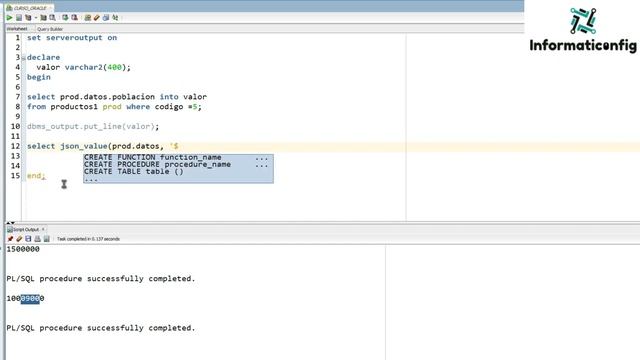Save the Script Output with disk icon
The width and height of the screenshot is (640, 360).
28,239
